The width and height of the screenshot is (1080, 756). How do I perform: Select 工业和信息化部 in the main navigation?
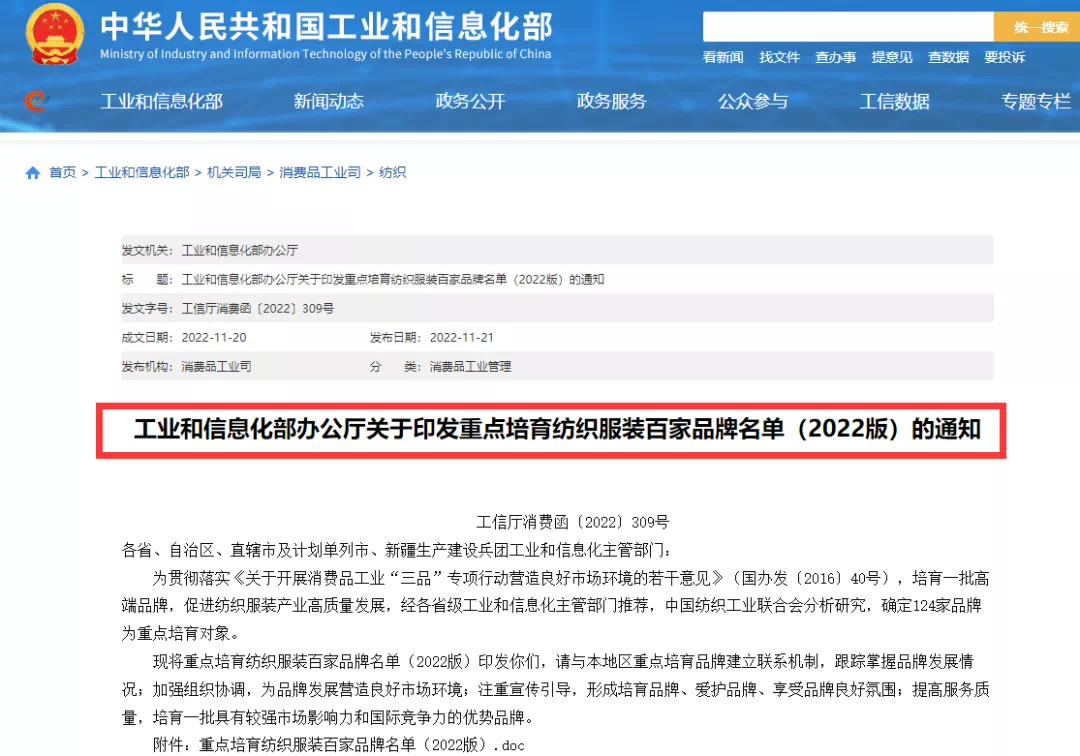162,101
